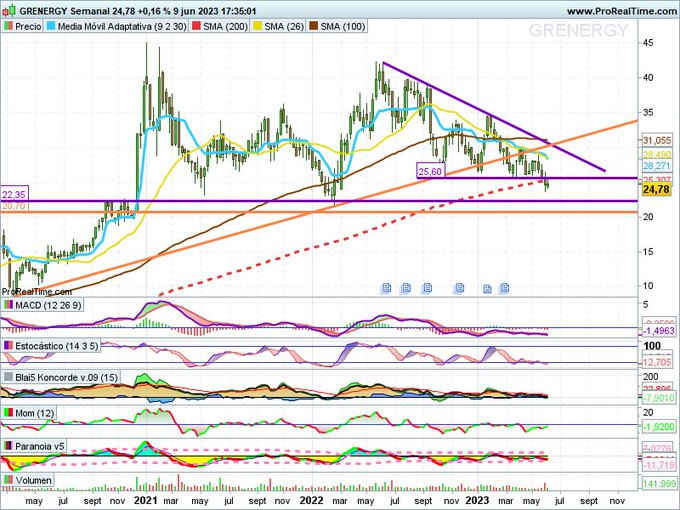
Task: Click the volume value 141 999
Action: 659,483
